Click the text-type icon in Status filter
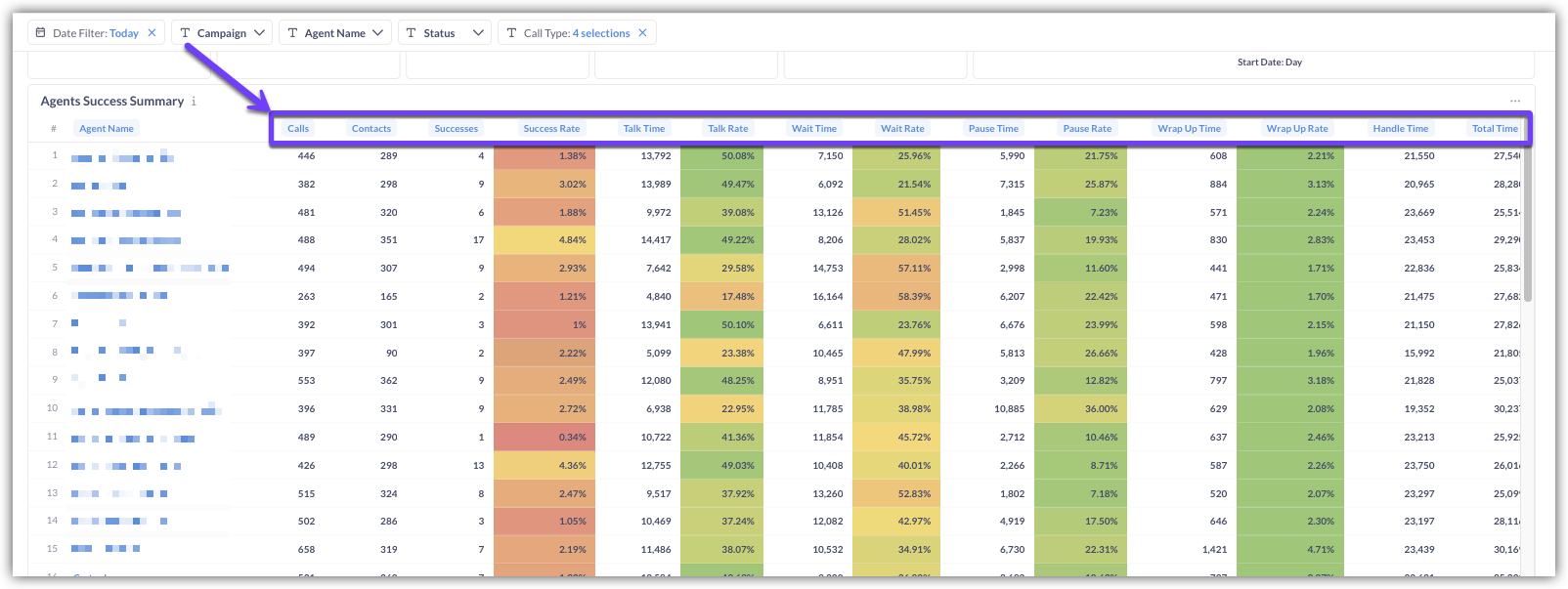Screen dimensions: 1568x589 coord(412,33)
